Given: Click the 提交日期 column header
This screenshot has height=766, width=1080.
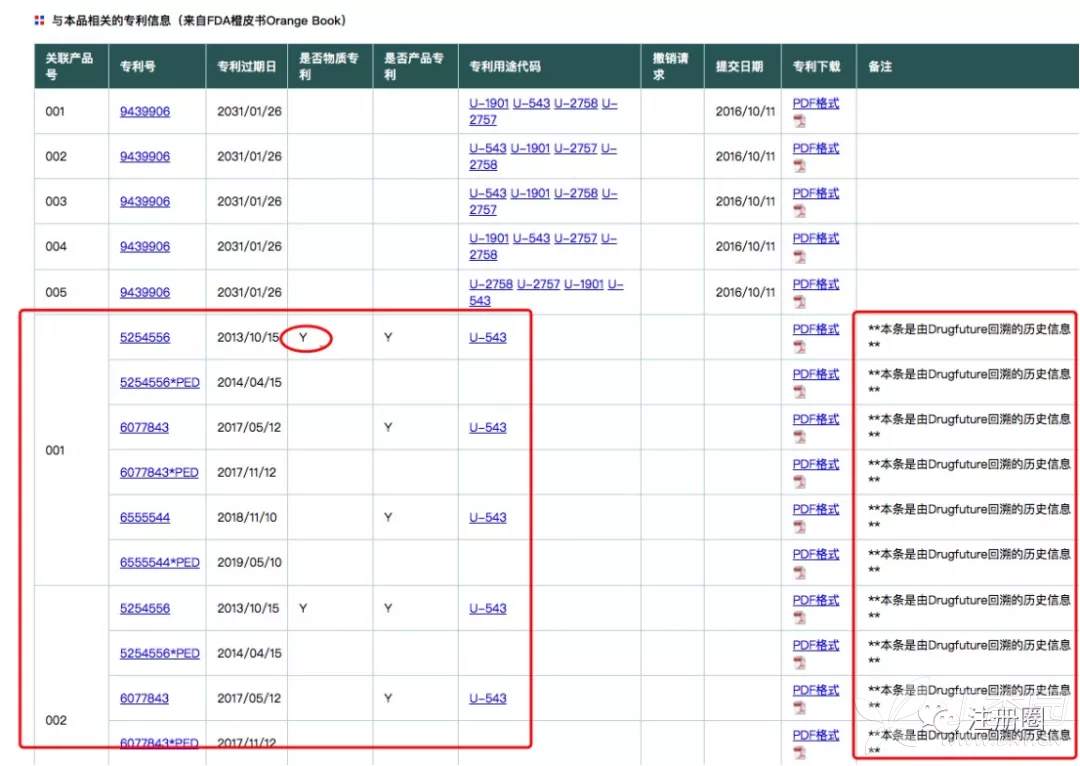Looking at the screenshot, I should pos(739,67).
